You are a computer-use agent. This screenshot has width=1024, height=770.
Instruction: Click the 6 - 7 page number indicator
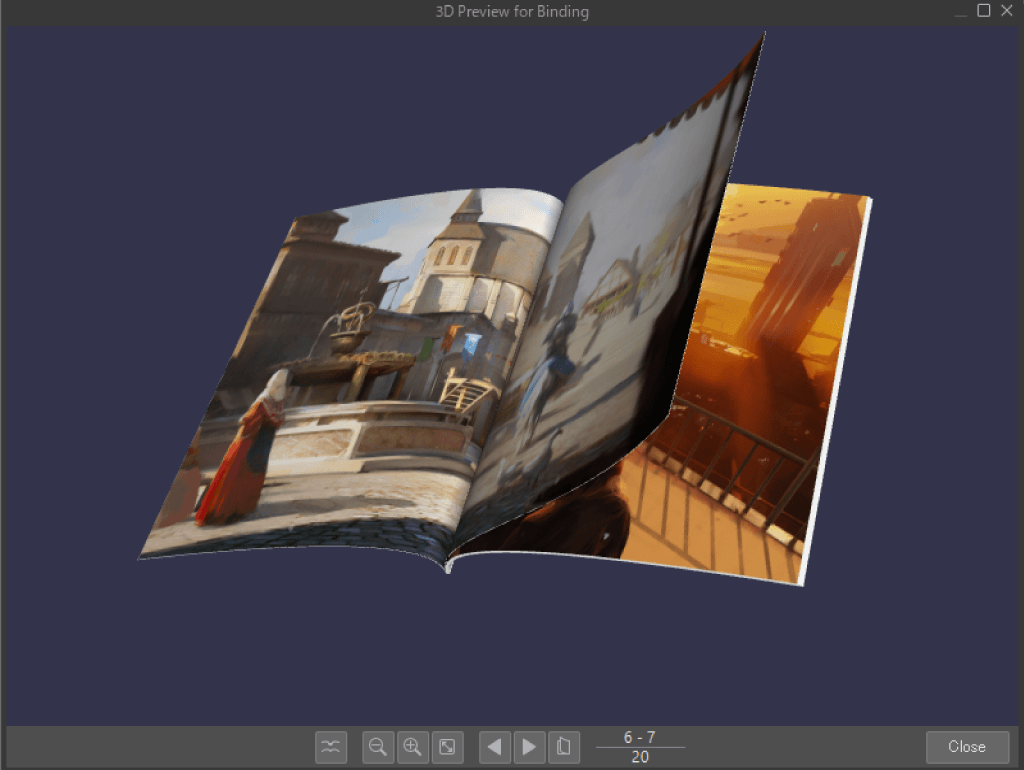[x=640, y=737]
